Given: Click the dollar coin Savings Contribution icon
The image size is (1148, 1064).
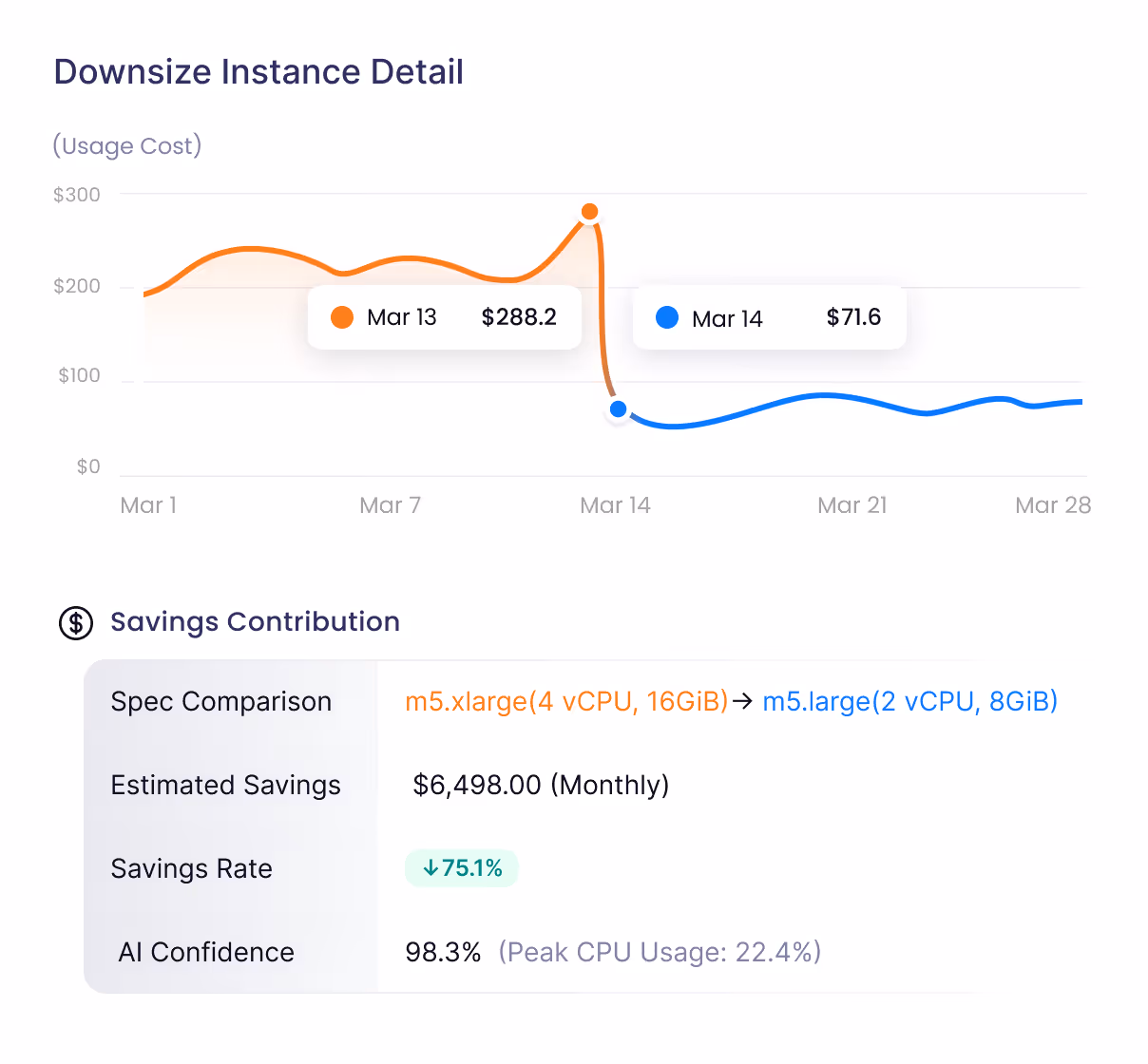Looking at the screenshot, I should 76,623.
